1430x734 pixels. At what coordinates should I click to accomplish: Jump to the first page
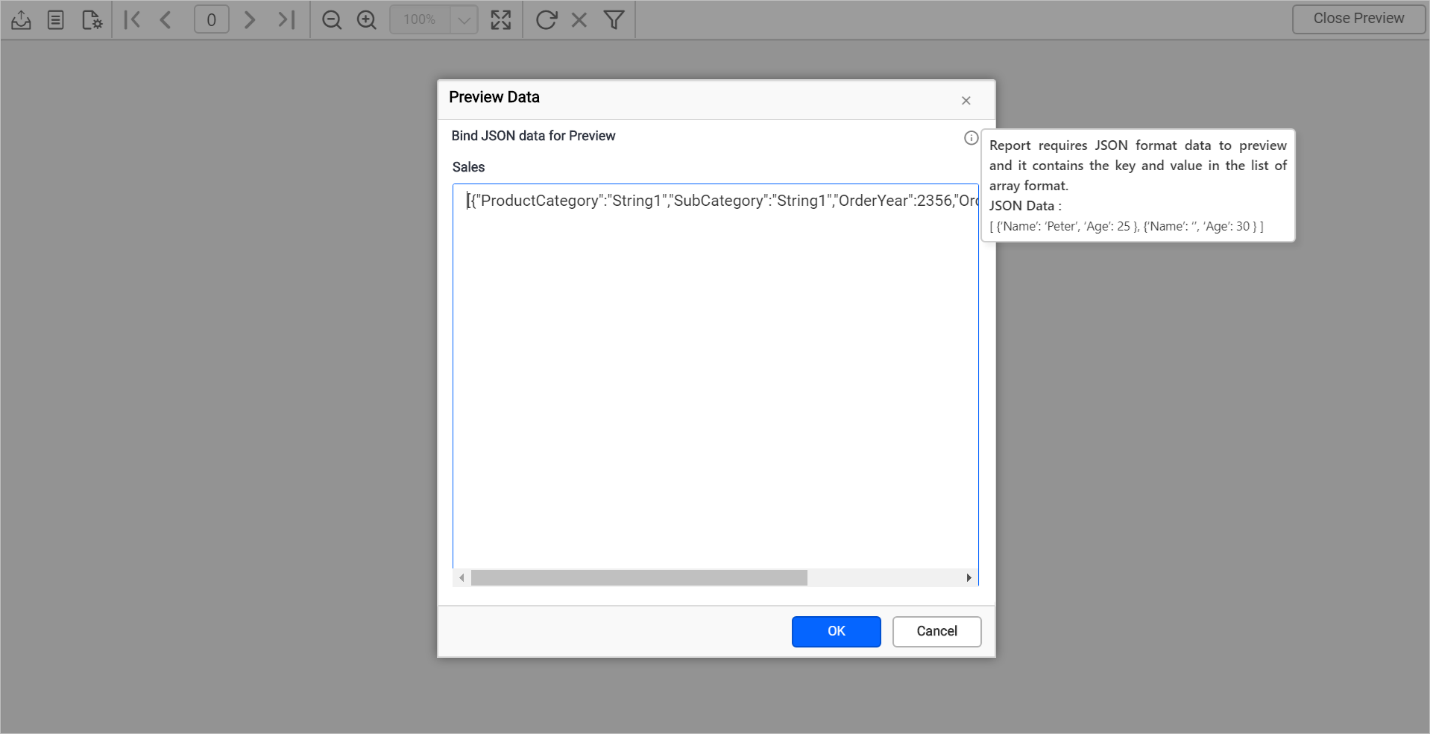tap(131, 19)
